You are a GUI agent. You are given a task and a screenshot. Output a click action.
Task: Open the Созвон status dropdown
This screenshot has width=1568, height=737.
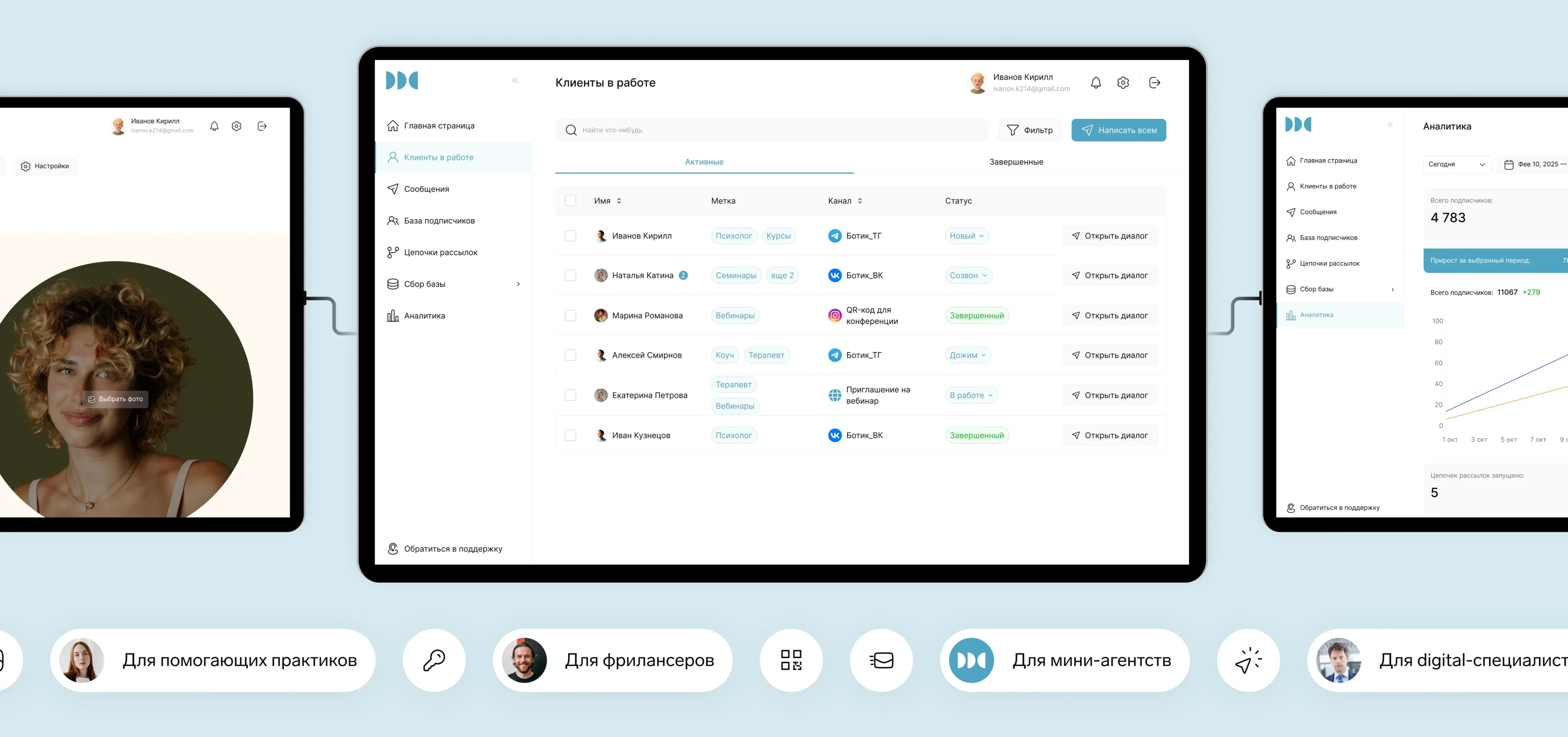[969, 275]
